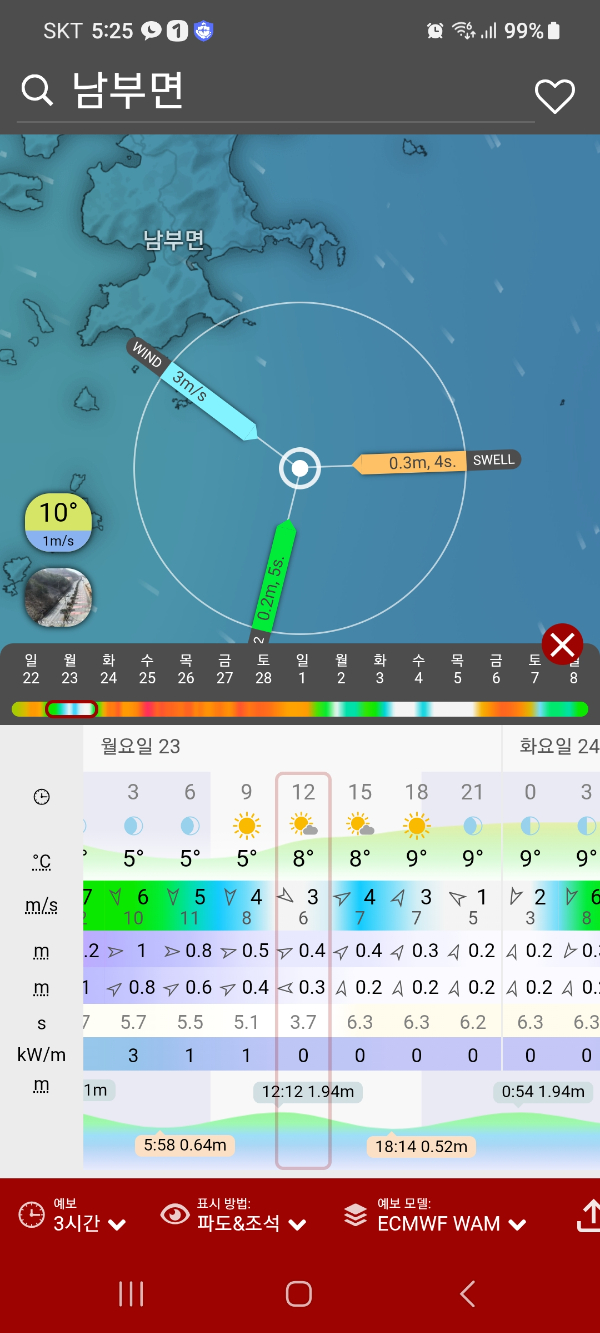Screen dimensions: 600x1333
Task: Open the webcam photo thumbnail
Action: (59, 598)
